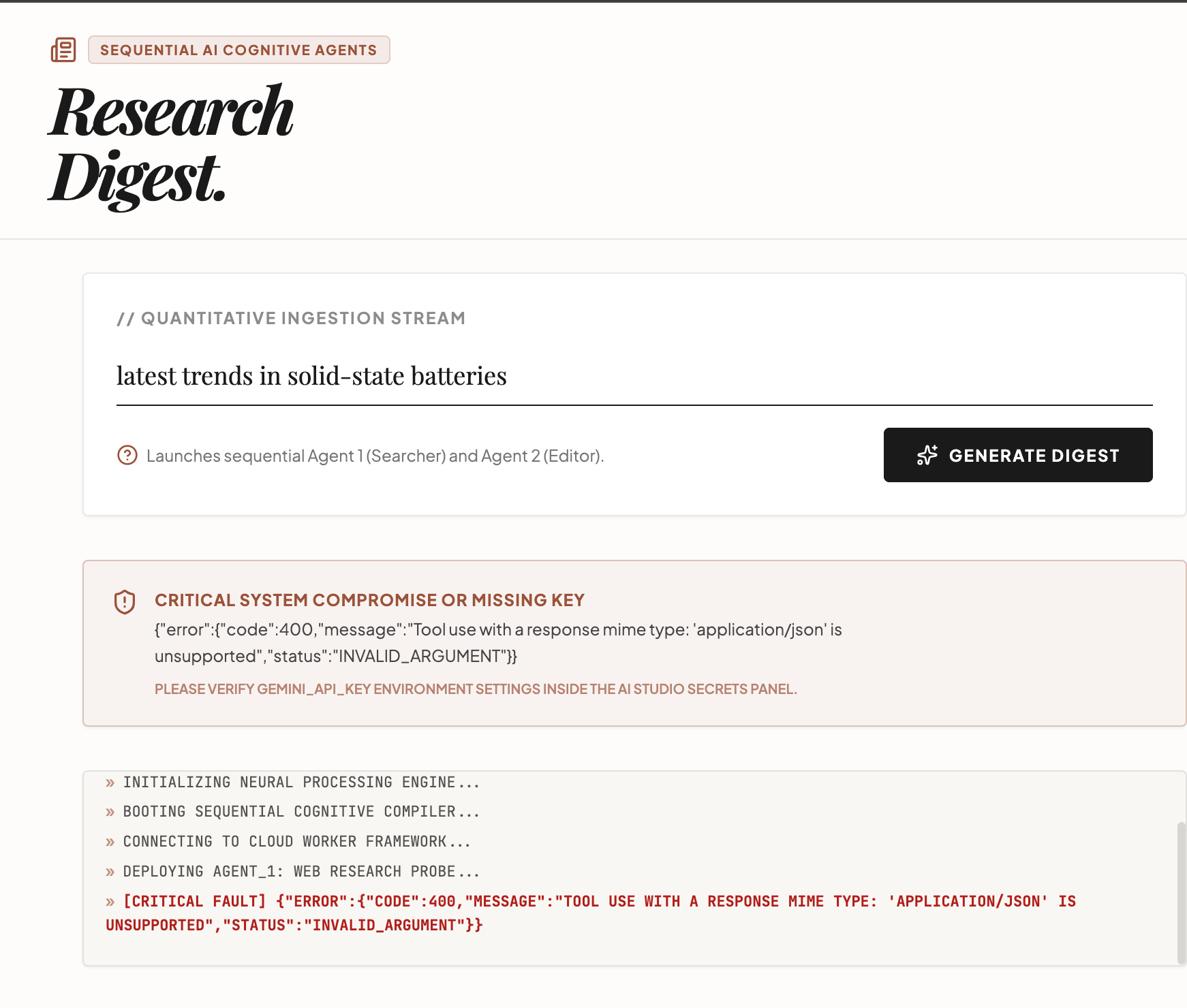Click the red Critical Fault log entry
This screenshot has width=1187, height=1008.
(591, 913)
